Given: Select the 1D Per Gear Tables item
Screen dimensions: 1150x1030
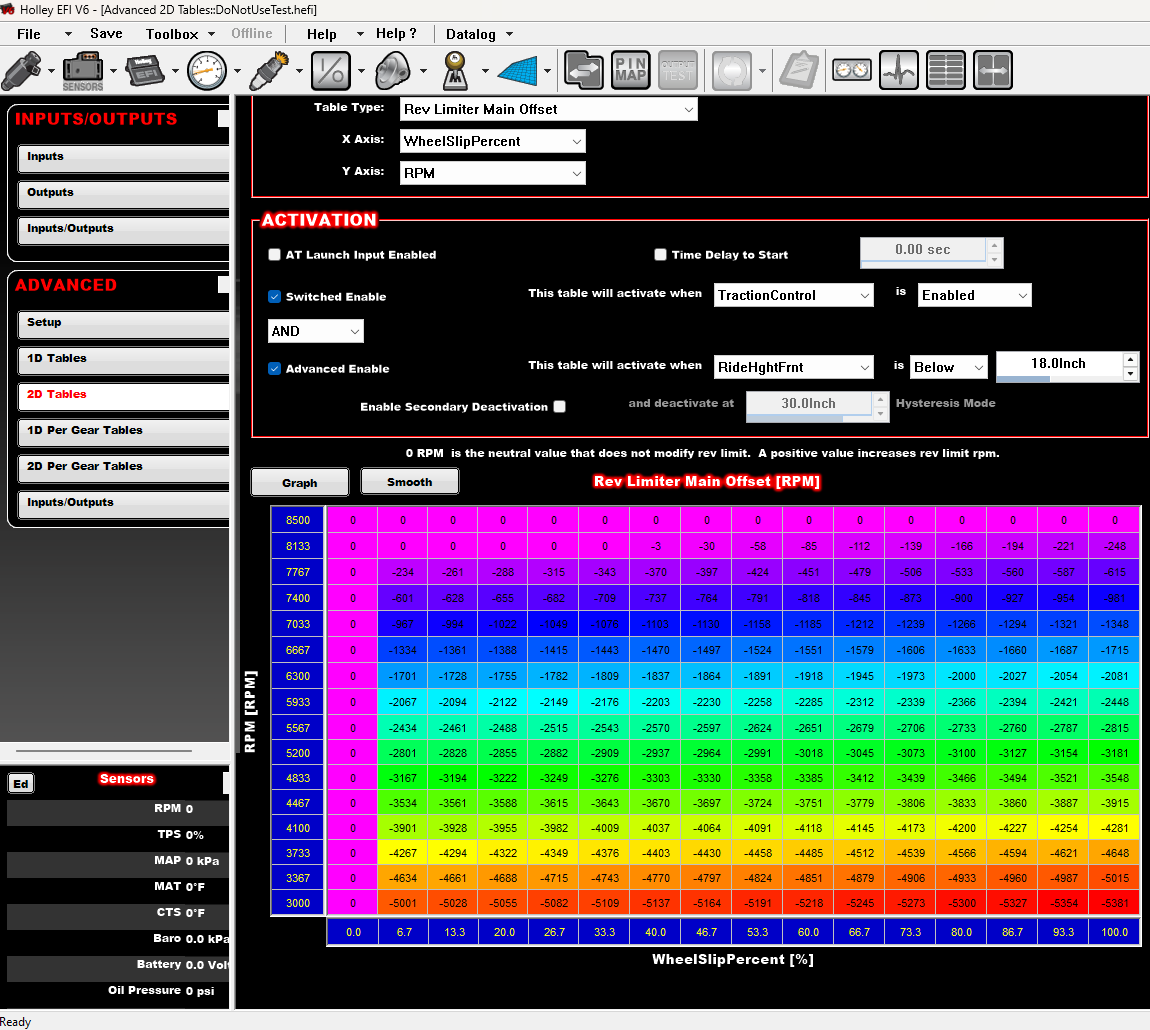Looking at the screenshot, I should tap(123, 431).
